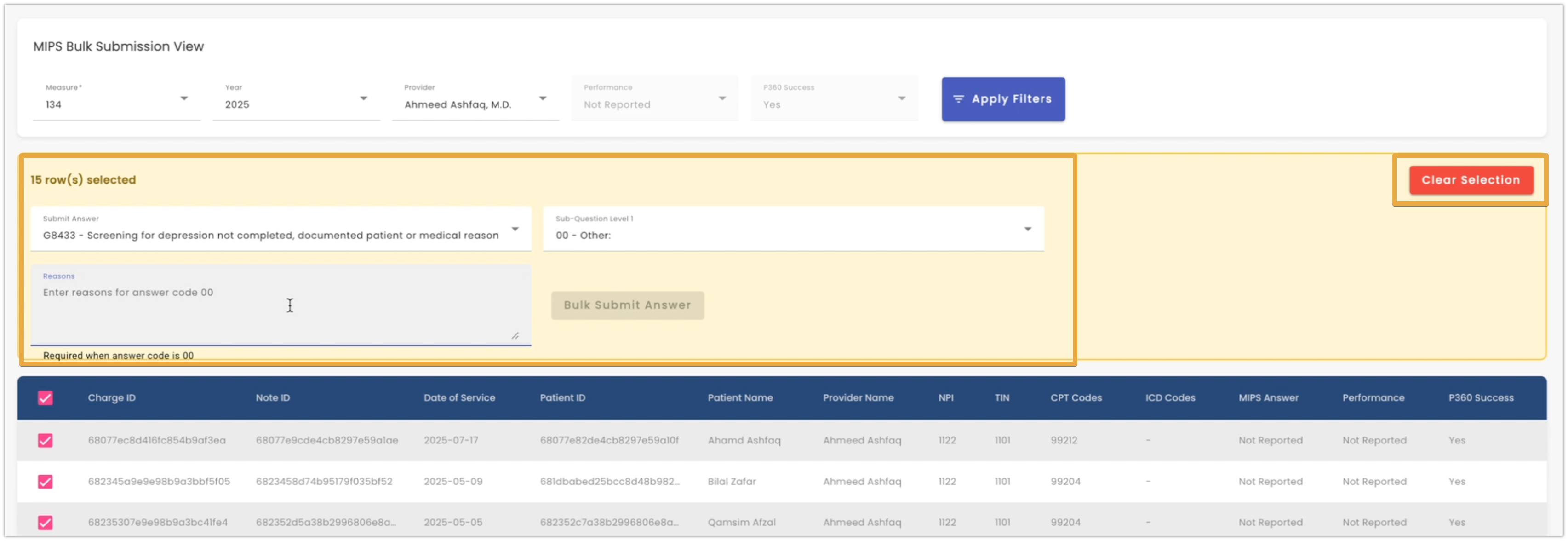Image resolution: width=1568 pixels, height=541 pixels.
Task: Click the Note ID column header
Action: pyautogui.click(x=273, y=398)
